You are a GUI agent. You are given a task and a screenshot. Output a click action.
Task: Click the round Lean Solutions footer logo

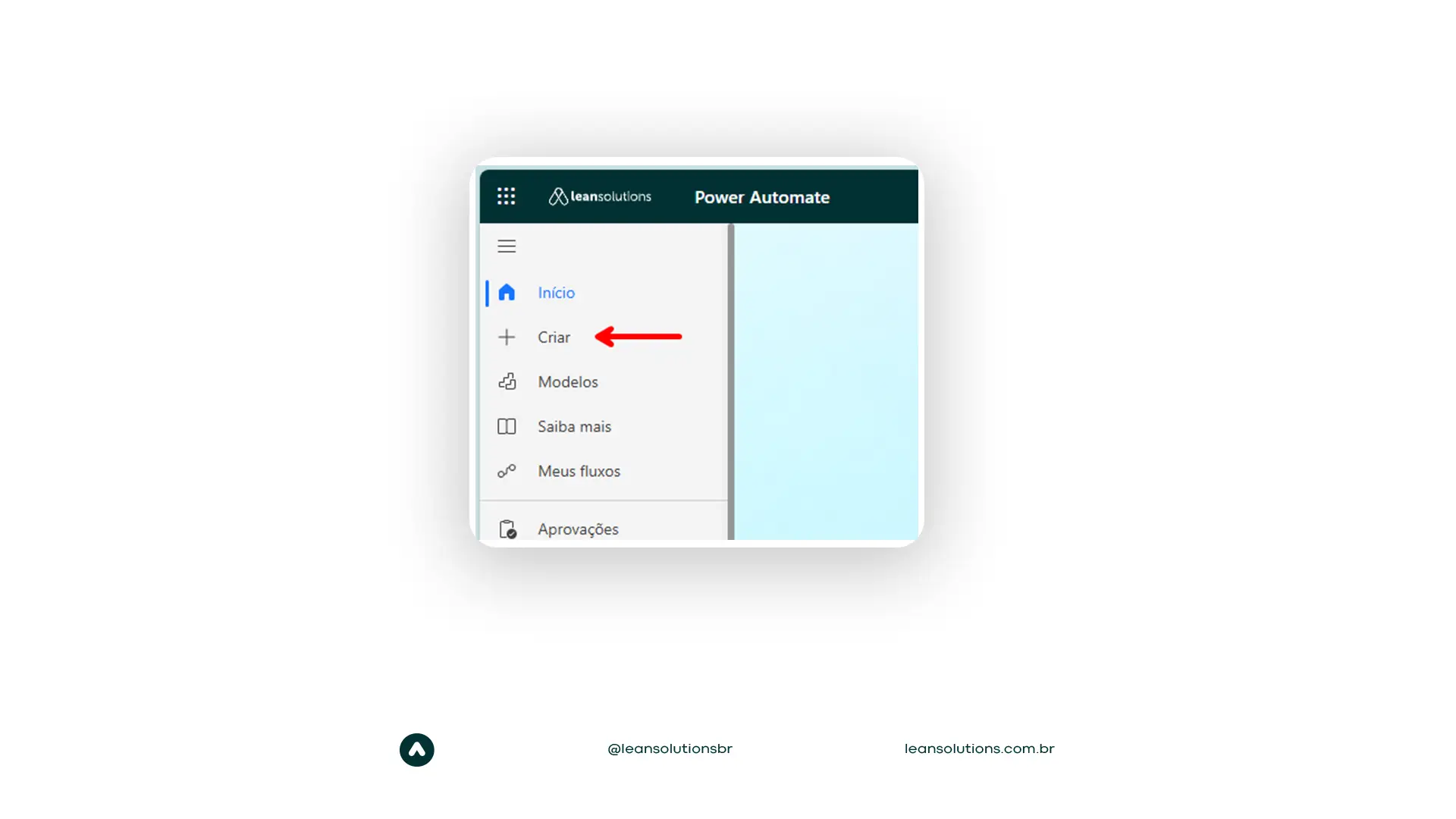pos(417,750)
